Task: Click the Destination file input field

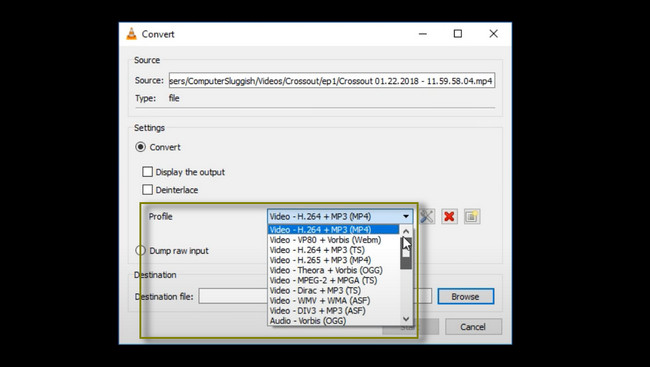Action: [x=315, y=297]
